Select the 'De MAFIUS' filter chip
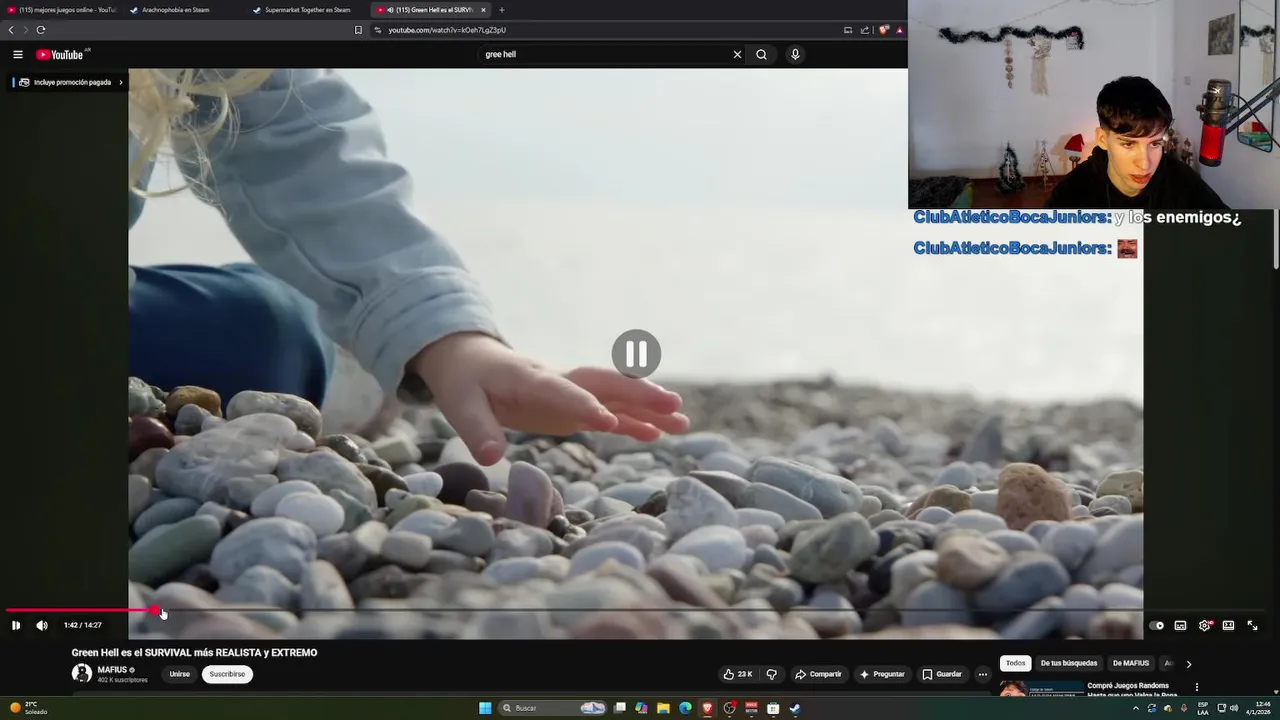 [1131, 663]
